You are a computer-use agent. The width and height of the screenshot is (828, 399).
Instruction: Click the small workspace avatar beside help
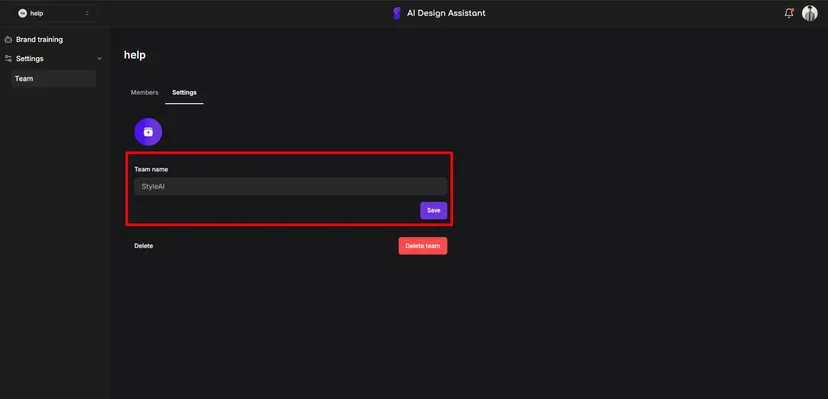tap(22, 13)
